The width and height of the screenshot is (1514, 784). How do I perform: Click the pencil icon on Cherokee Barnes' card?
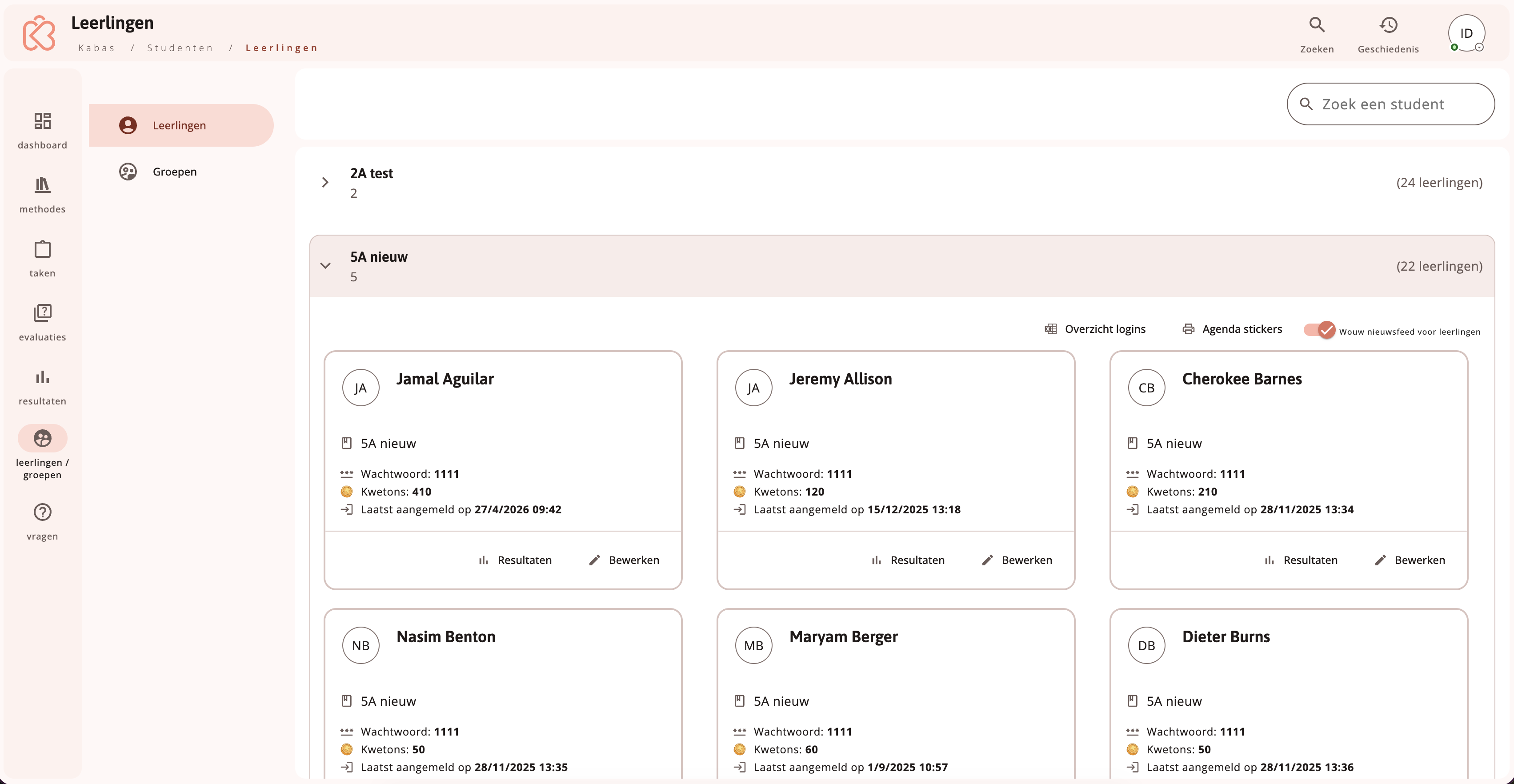click(1380, 560)
